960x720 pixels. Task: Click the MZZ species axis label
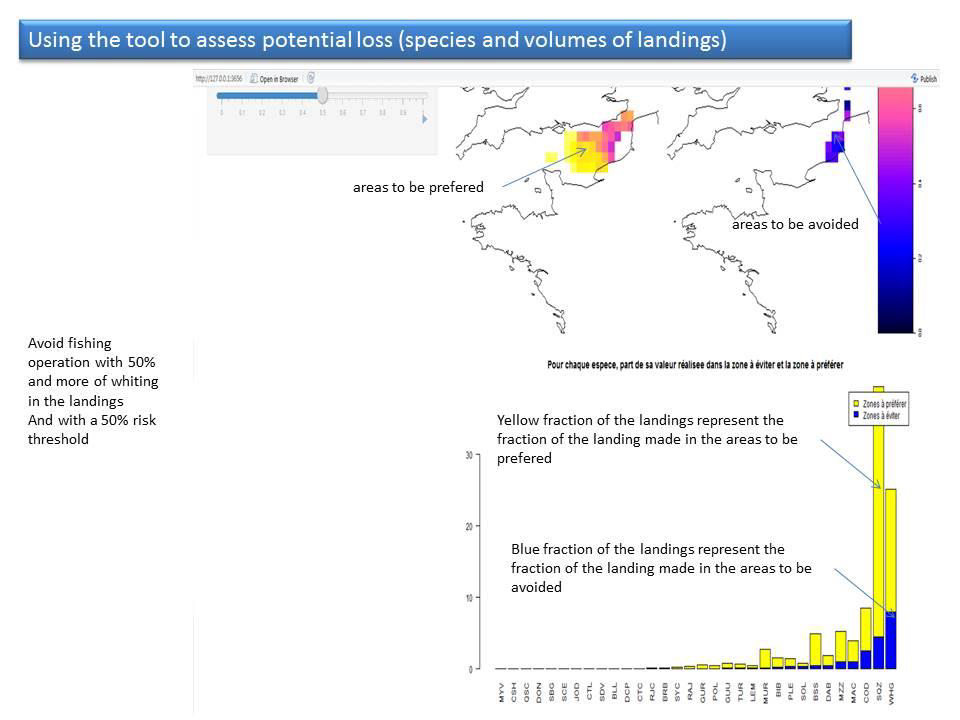tap(841, 692)
